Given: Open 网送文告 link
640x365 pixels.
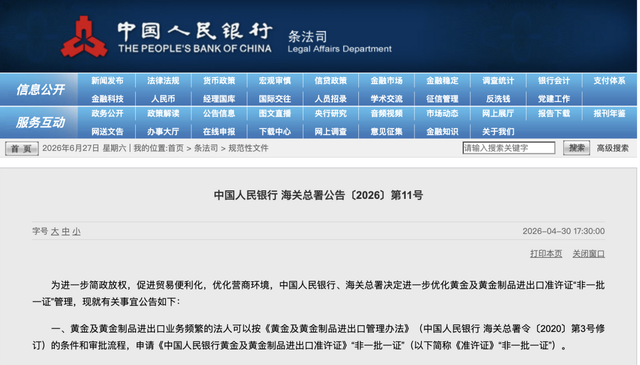Looking at the screenshot, I should click(x=107, y=131).
